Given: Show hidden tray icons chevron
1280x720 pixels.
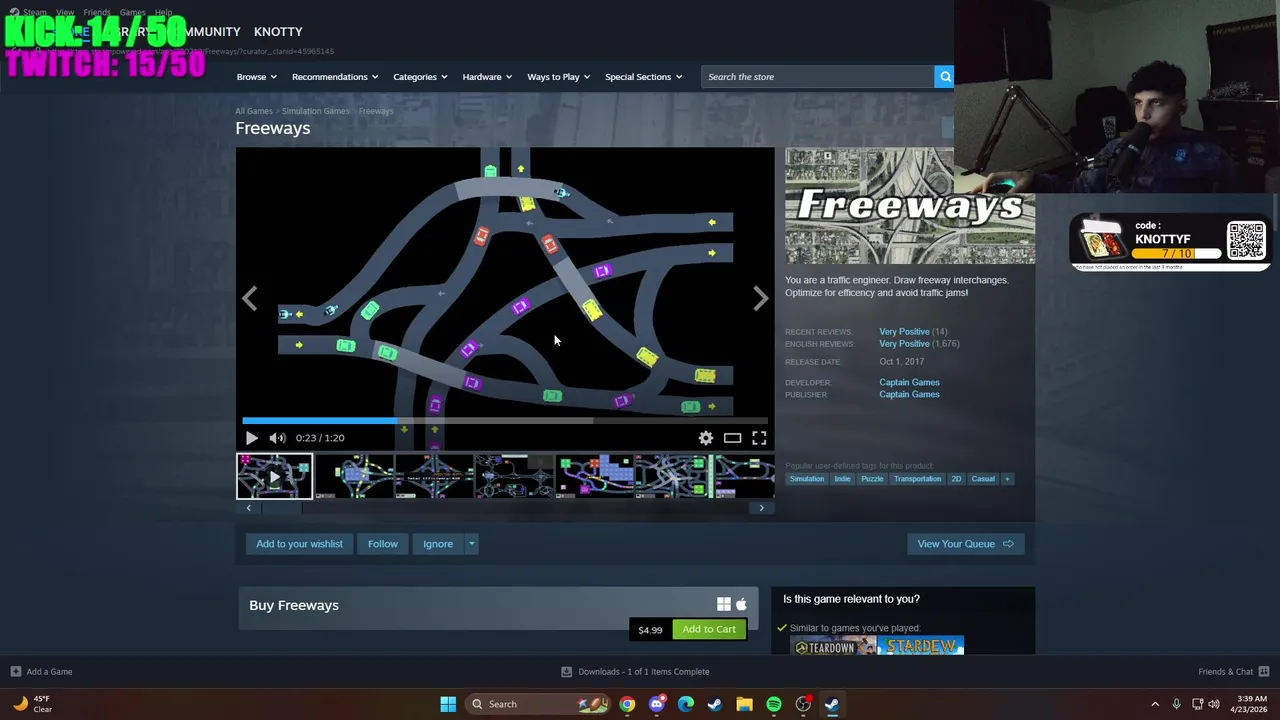Looking at the screenshot, I should [1155, 704].
